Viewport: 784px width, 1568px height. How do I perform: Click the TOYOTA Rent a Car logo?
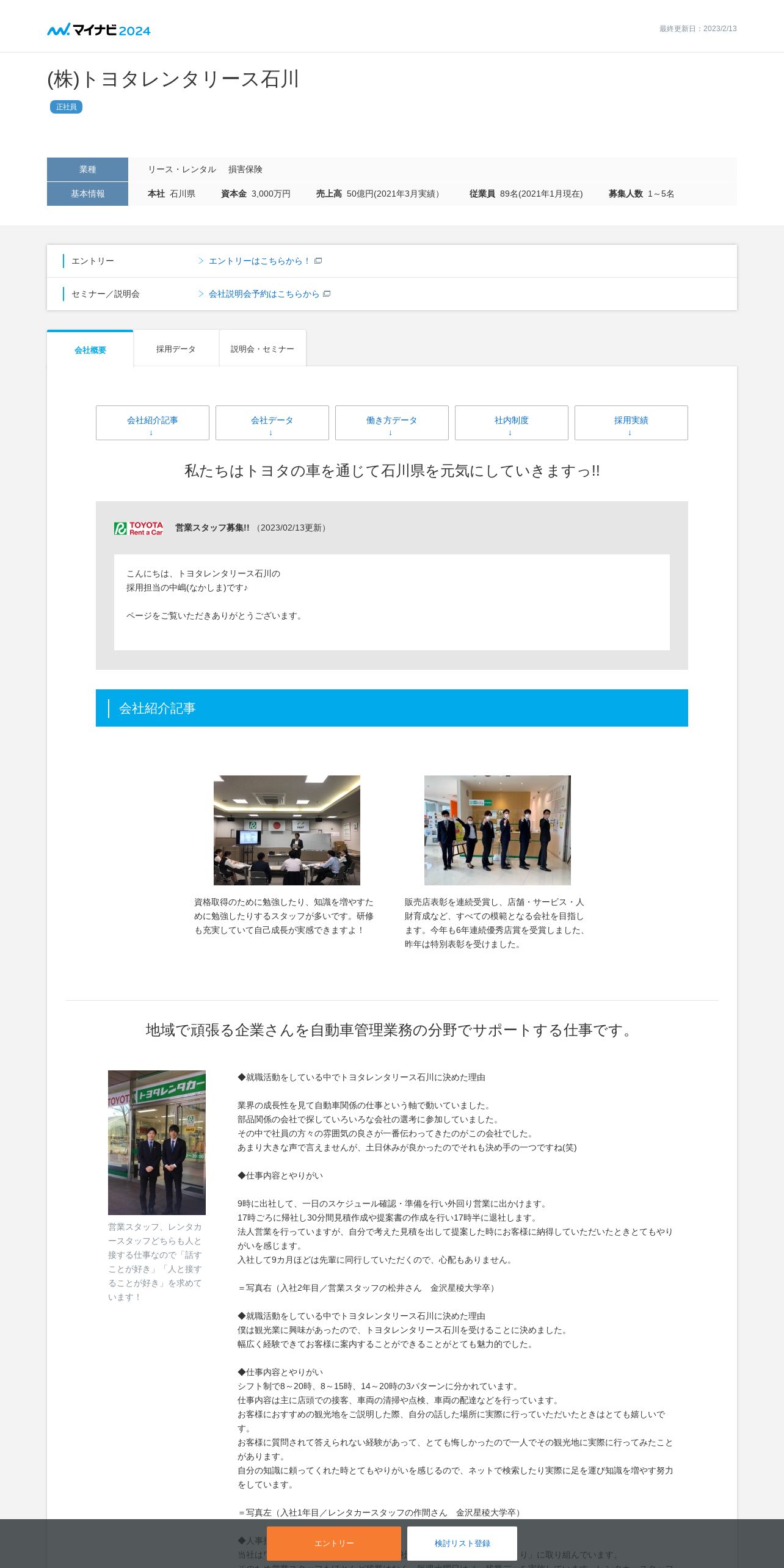(x=139, y=528)
